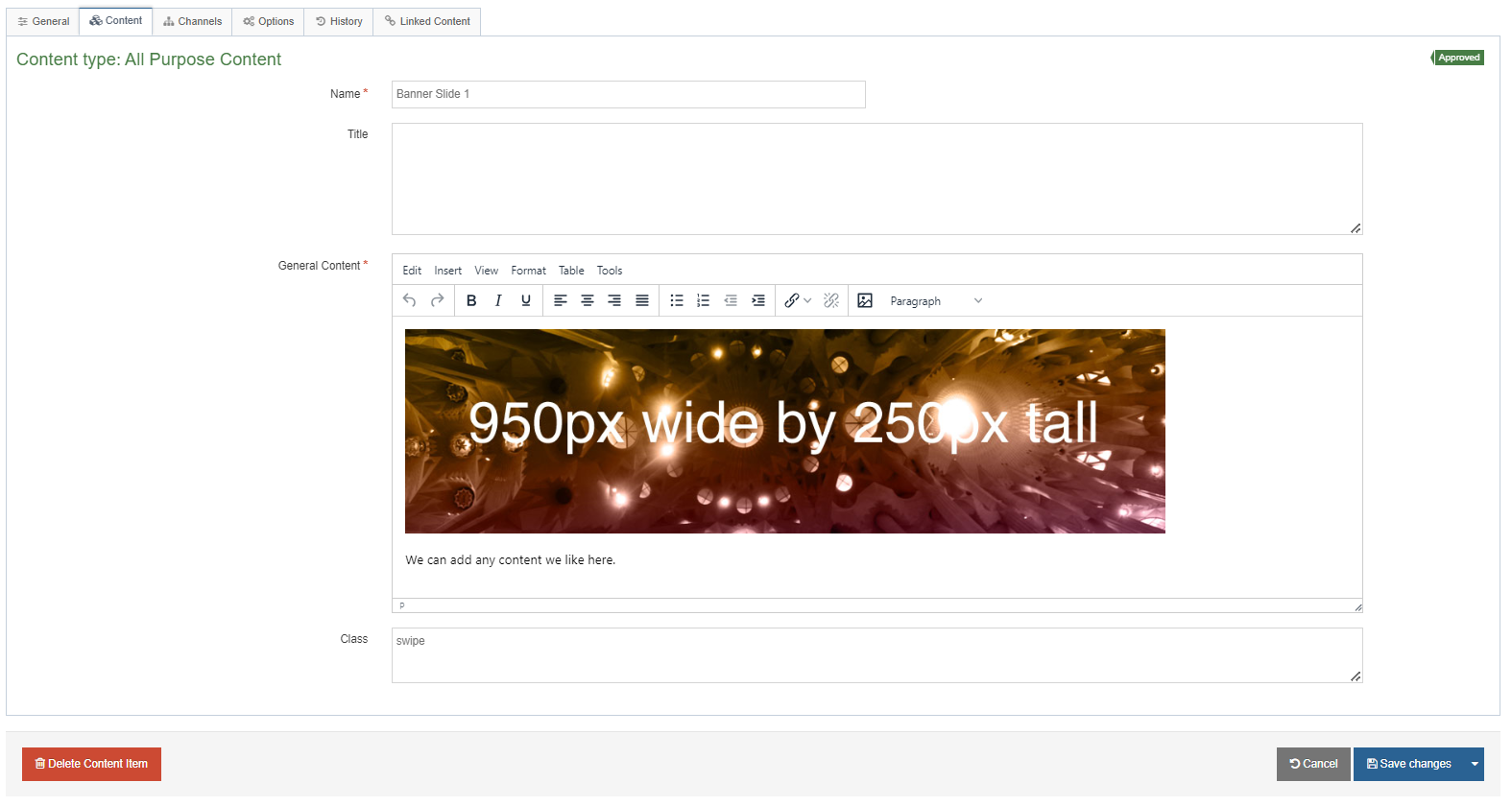Expand the insert link dropdown arrow
Screen dimensions: 1512x806
point(807,300)
